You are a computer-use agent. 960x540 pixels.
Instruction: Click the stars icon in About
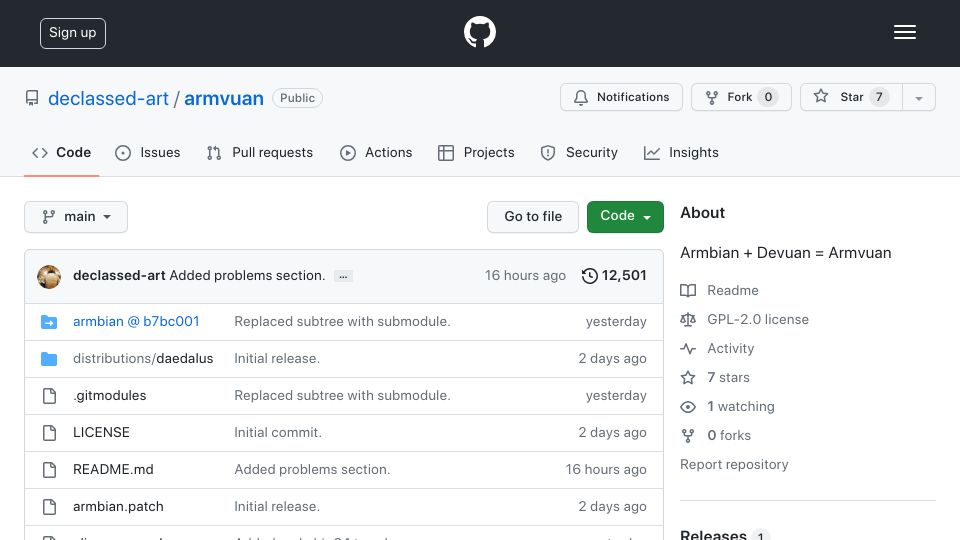pyautogui.click(x=688, y=377)
